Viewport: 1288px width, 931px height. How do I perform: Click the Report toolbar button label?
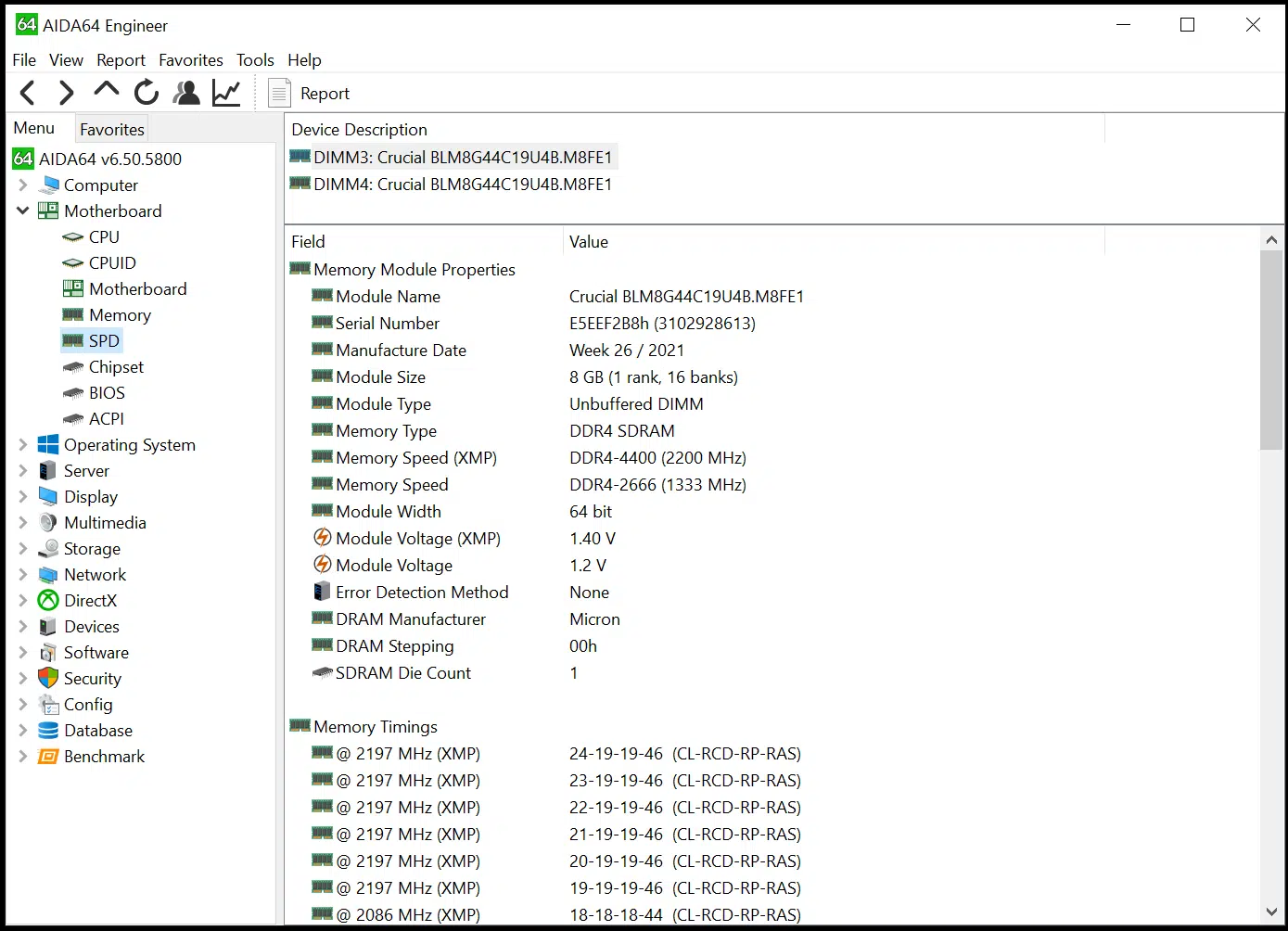pos(325,94)
